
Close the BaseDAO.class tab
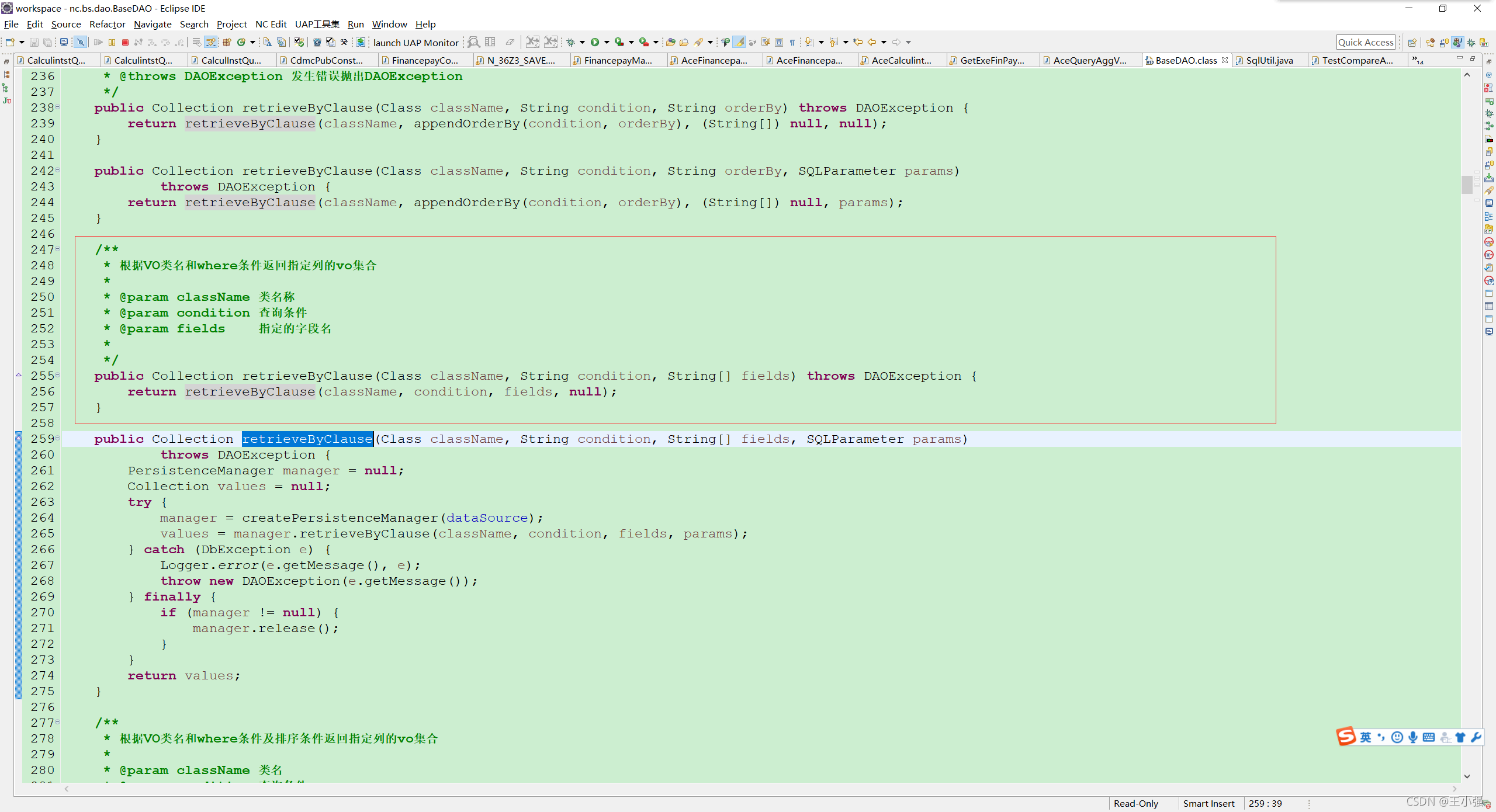[x=1224, y=60]
